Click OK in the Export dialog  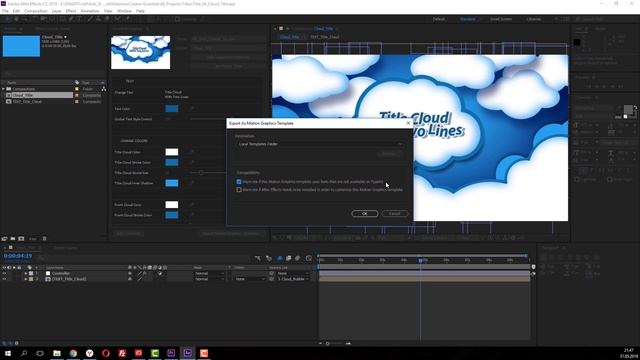pyautogui.click(x=364, y=213)
